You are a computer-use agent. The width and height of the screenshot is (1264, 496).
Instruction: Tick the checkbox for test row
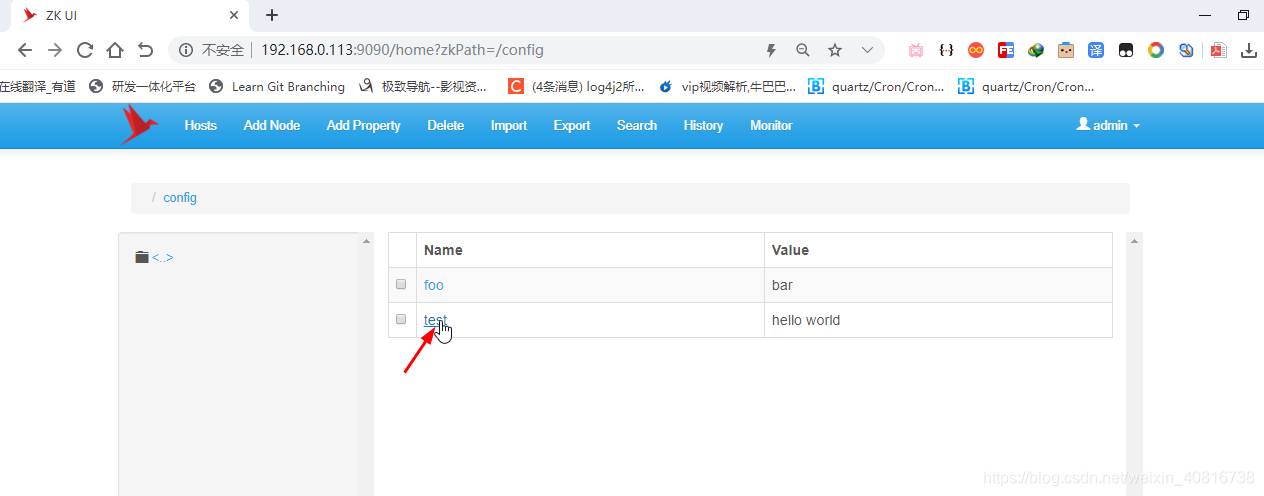[x=401, y=319]
